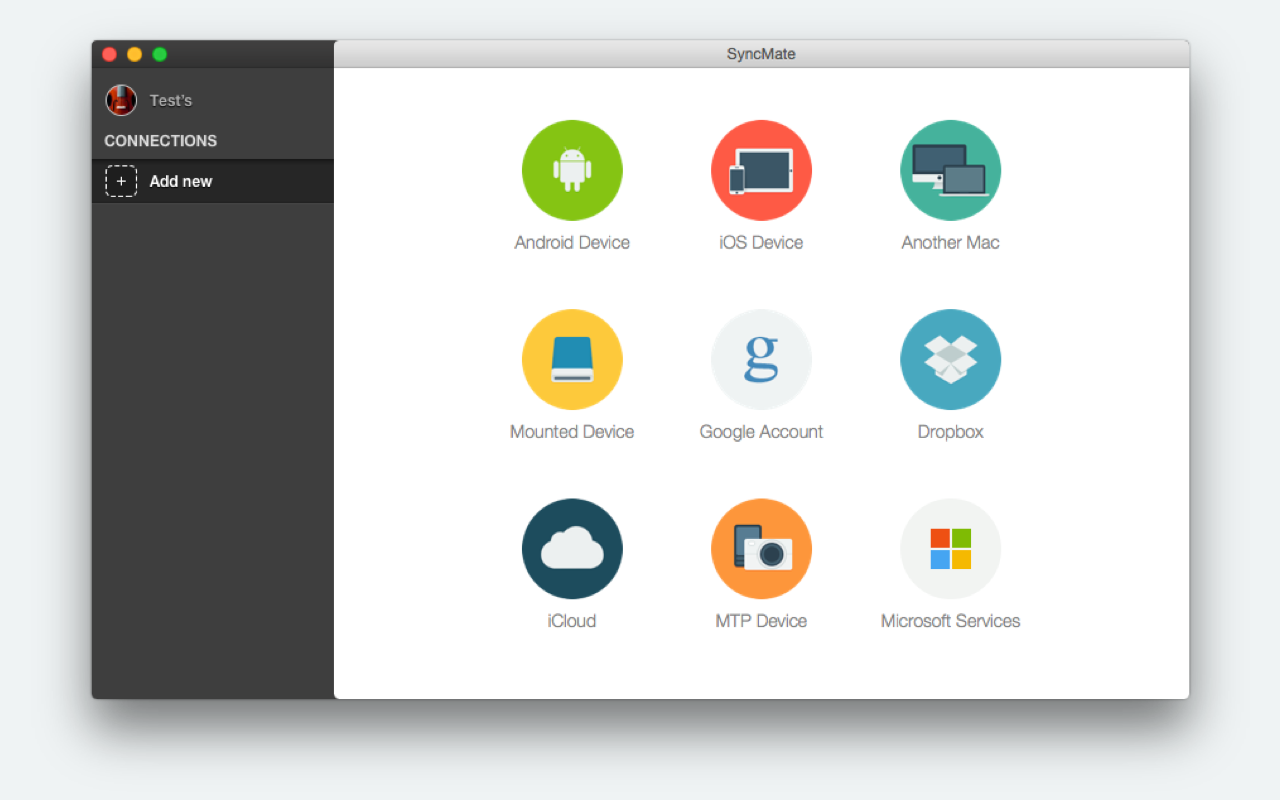Select the MTP Device camera icon

point(761,549)
